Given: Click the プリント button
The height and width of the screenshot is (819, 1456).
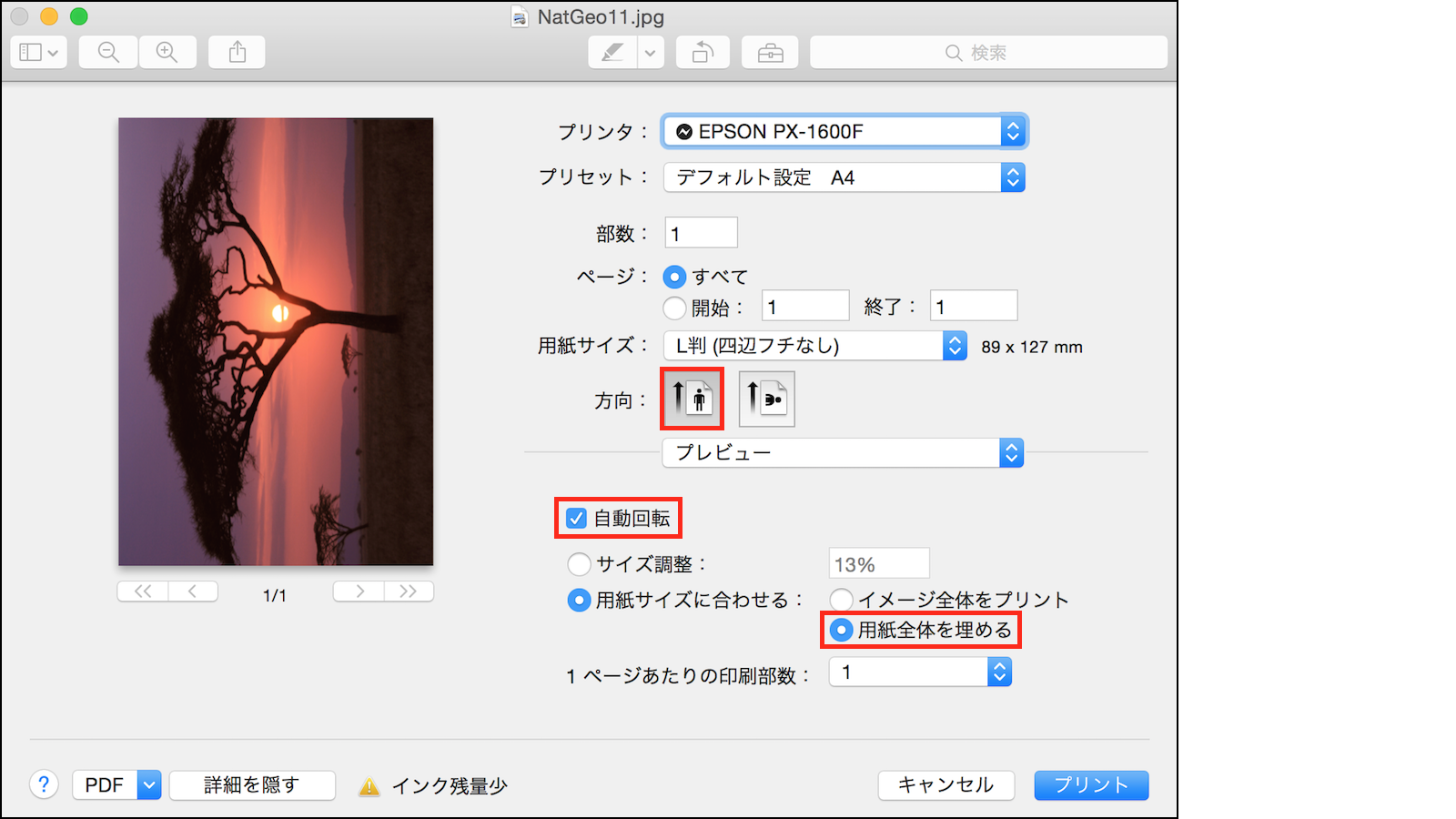Looking at the screenshot, I should [1091, 784].
